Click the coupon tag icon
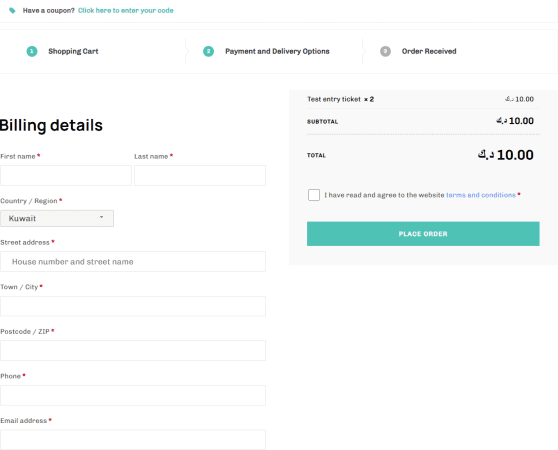Viewport: 558px width, 450px height. [x=12, y=10]
